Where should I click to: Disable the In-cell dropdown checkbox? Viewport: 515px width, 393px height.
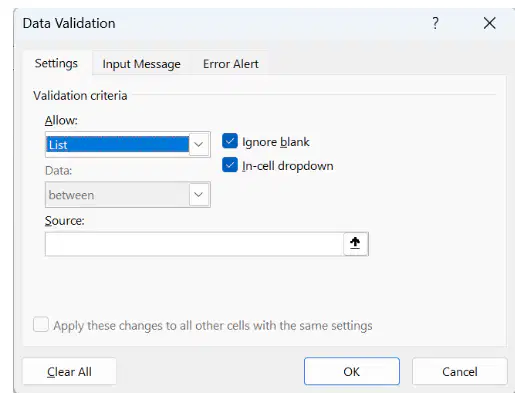230,165
